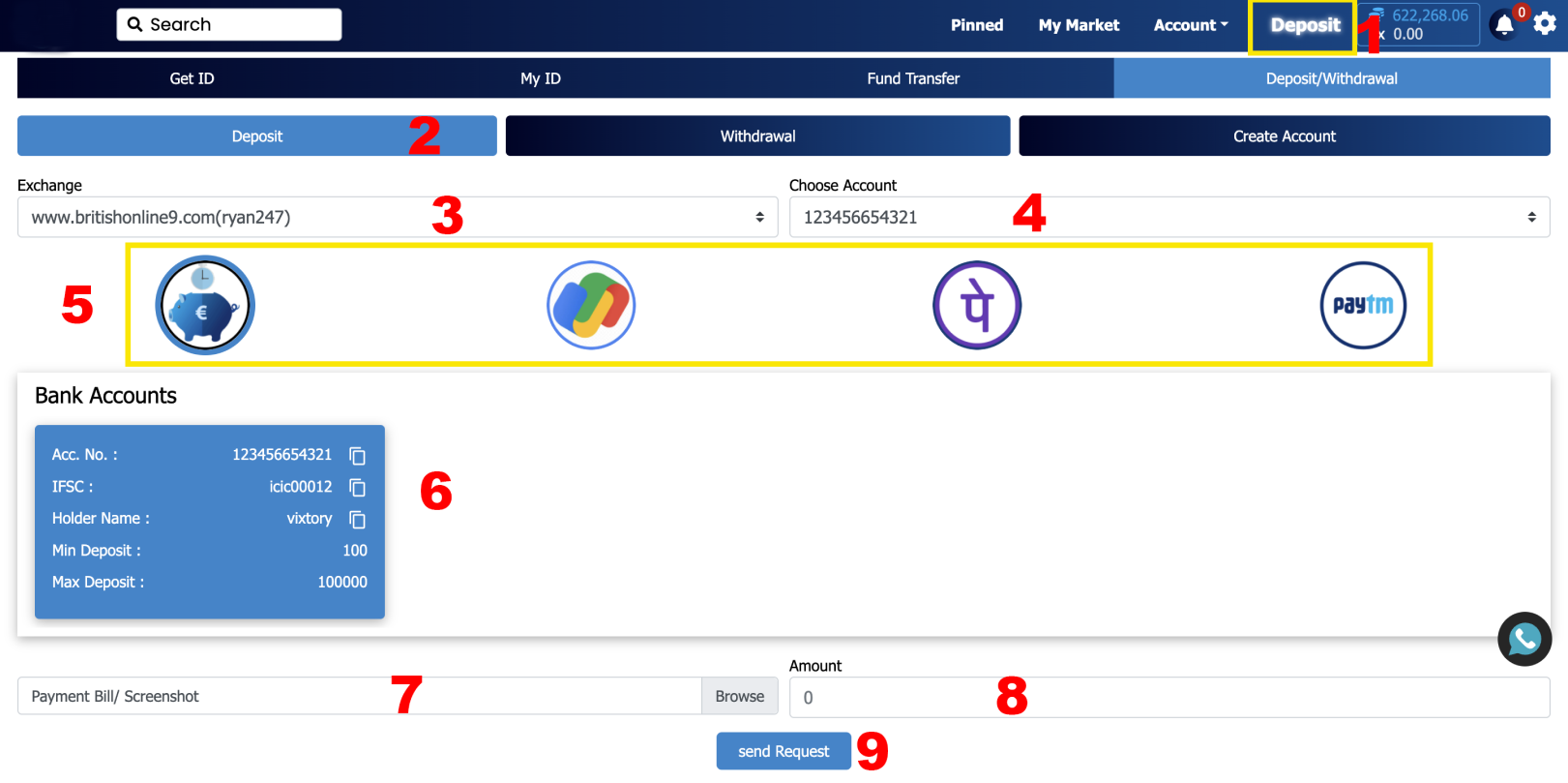Click the Bank Accounts heading

pyautogui.click(x=105, y=396)
